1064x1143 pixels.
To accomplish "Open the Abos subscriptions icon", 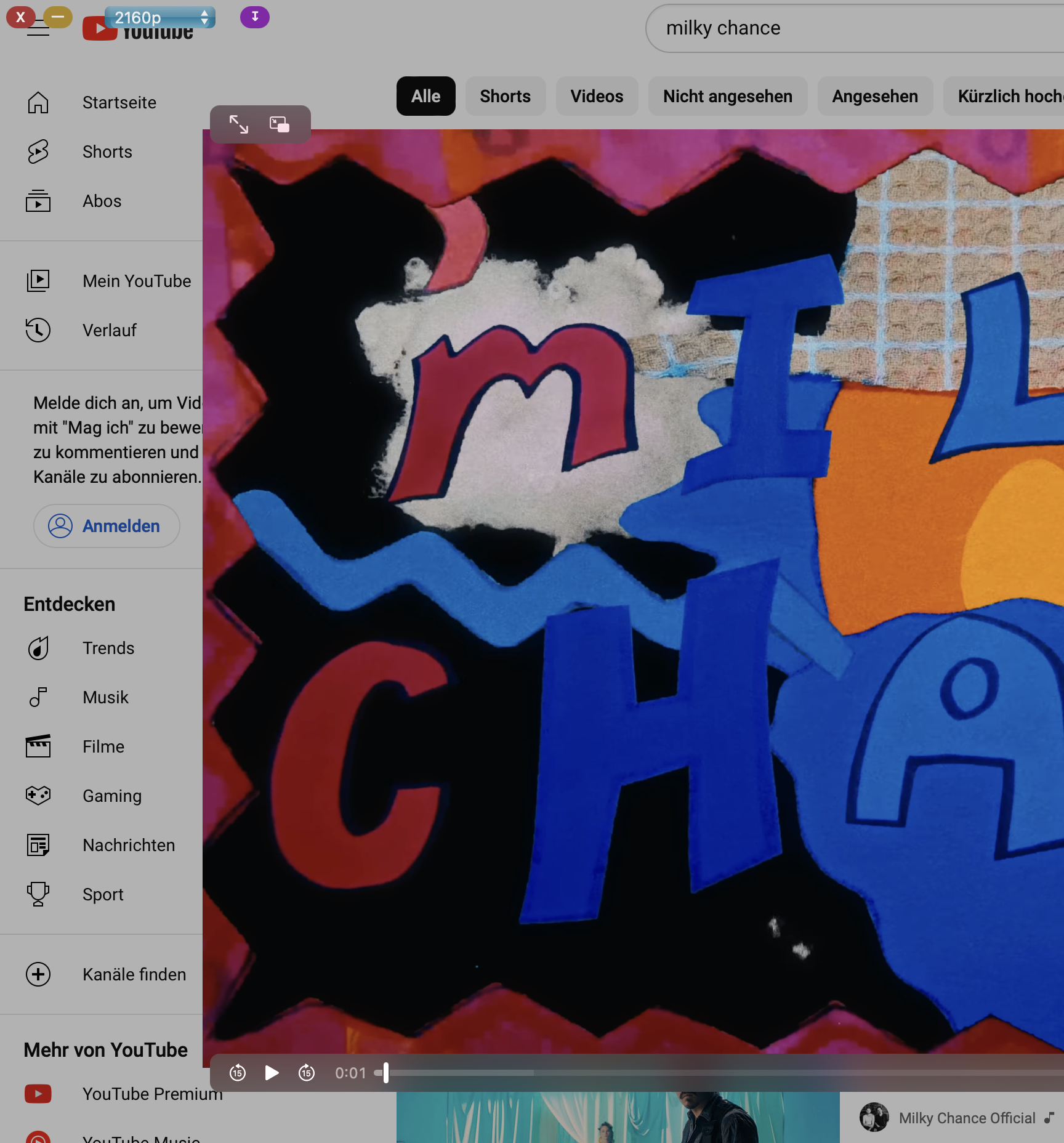I will [38, 201].
